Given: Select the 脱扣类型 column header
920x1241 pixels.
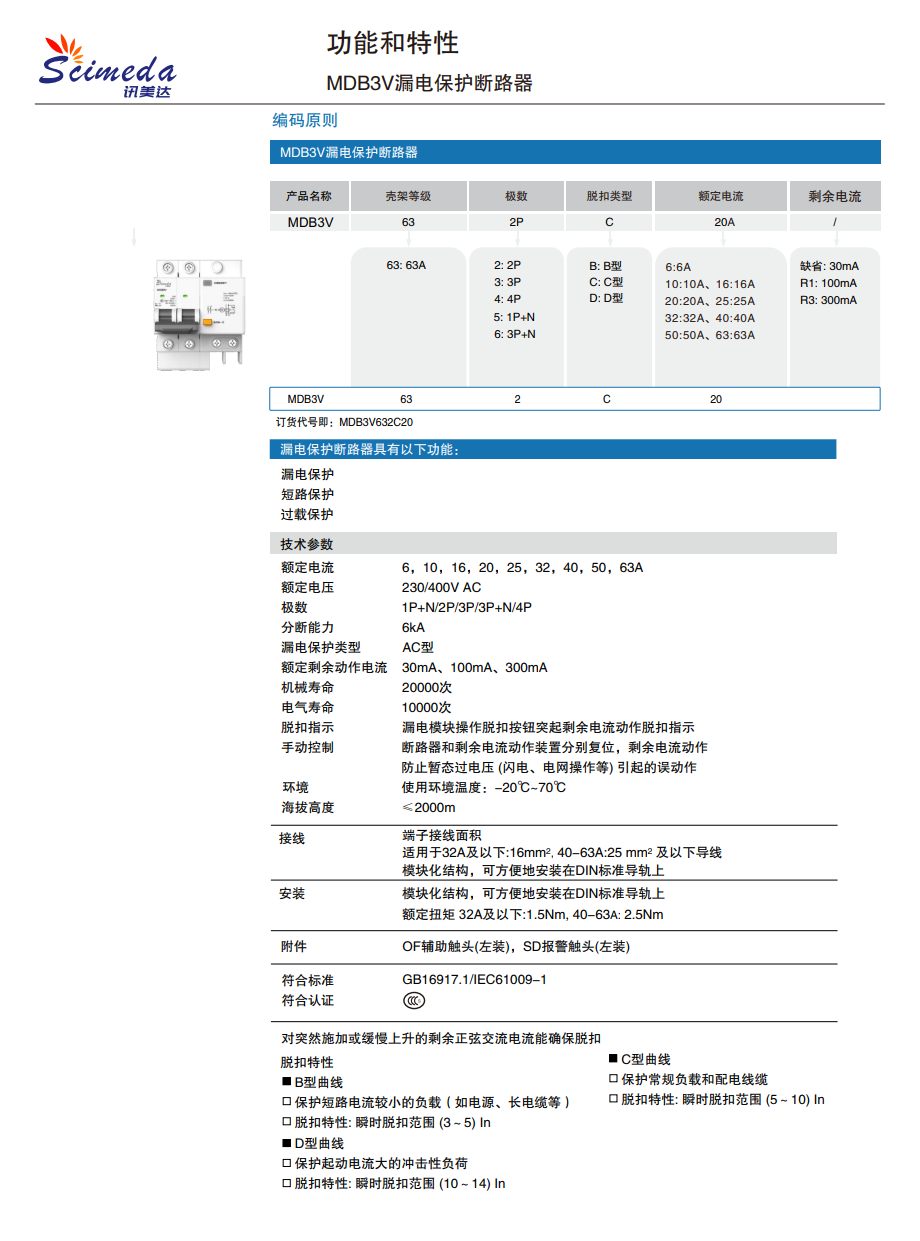Looking at the screenshot, I should (609, 196).
